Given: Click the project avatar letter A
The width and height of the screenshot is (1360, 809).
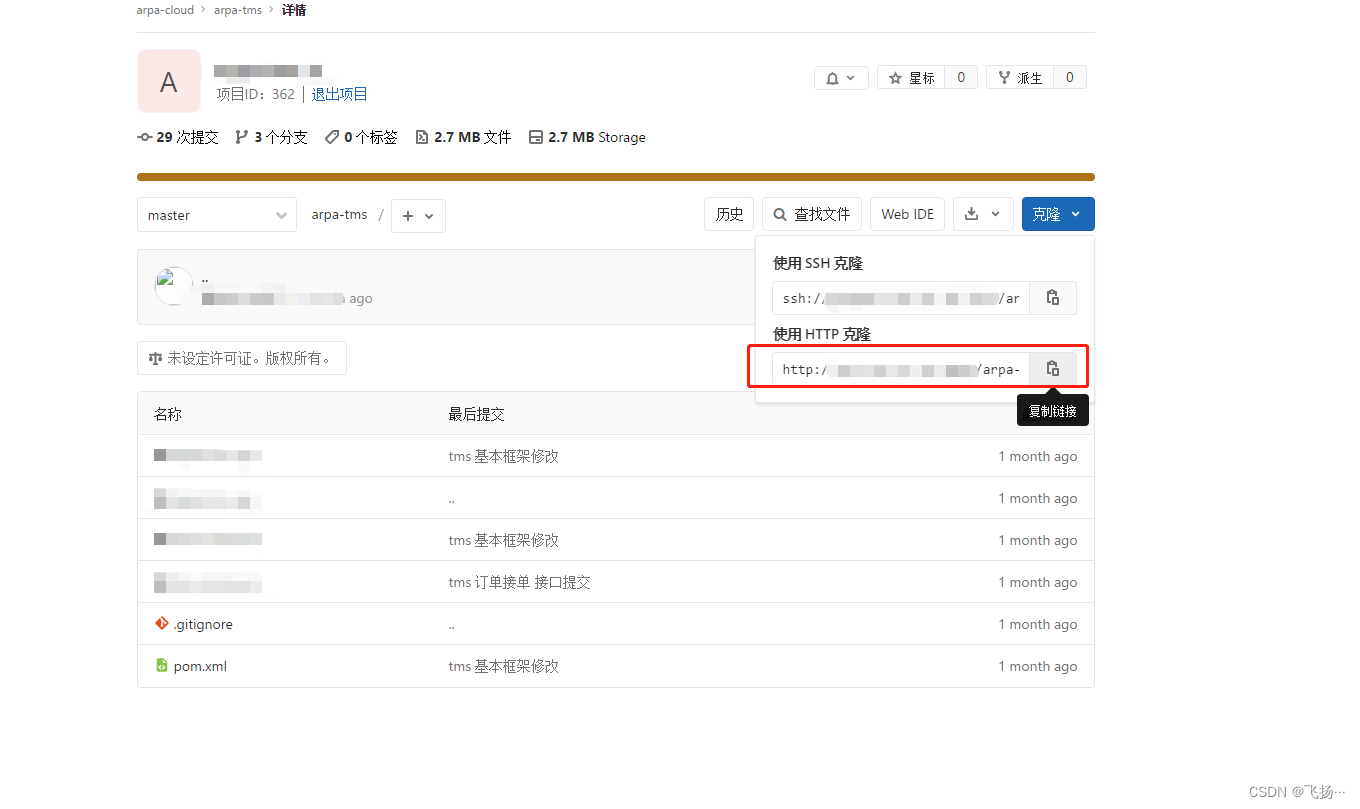Looking at the screenshot, I should (168, 81).
